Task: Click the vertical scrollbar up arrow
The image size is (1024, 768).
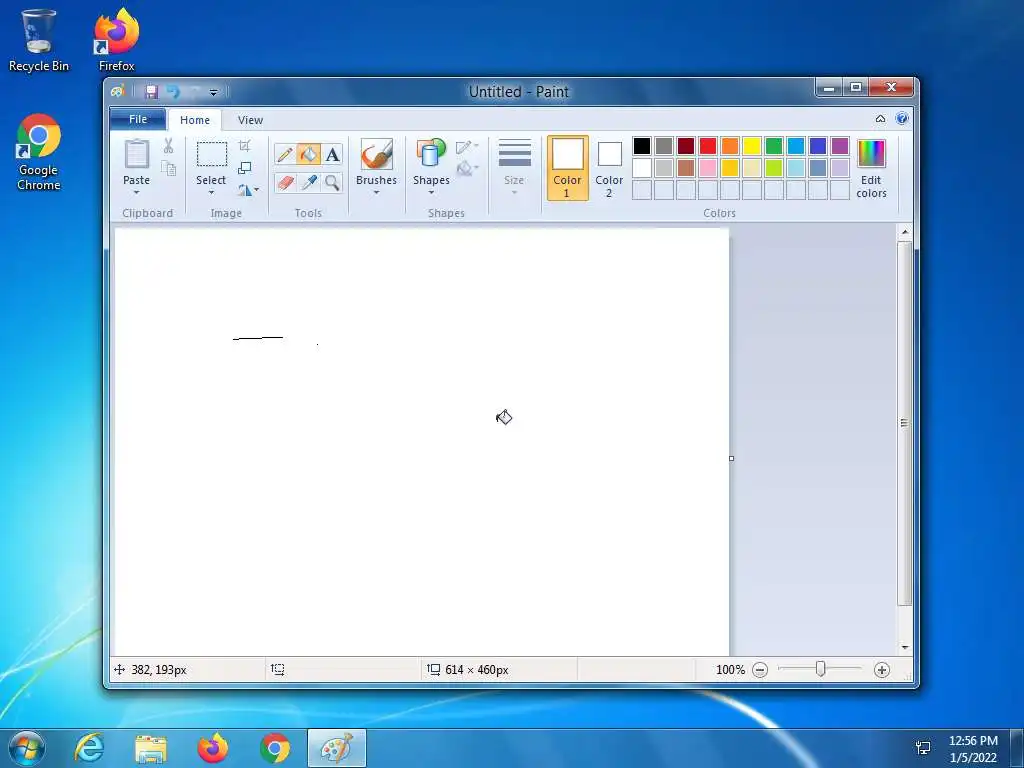Action: point(904,232)
